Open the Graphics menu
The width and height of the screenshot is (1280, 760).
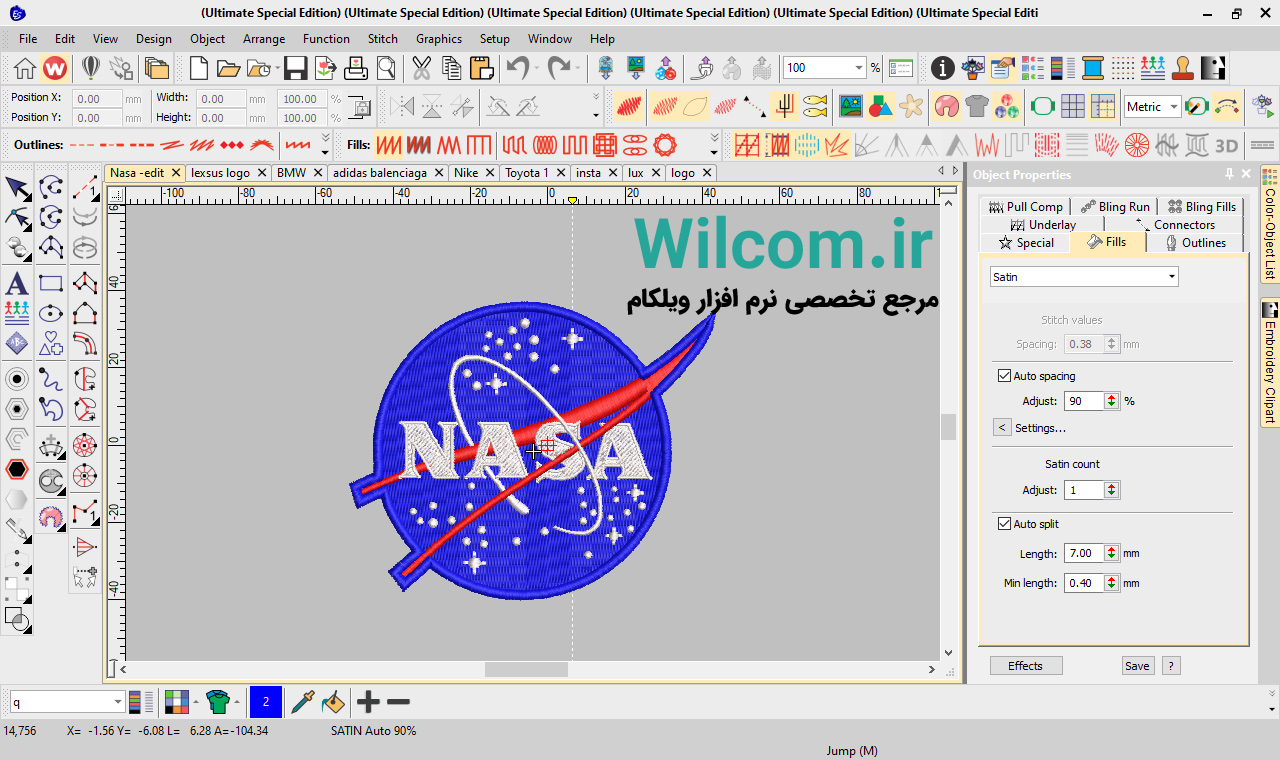[x=439, y=39]
